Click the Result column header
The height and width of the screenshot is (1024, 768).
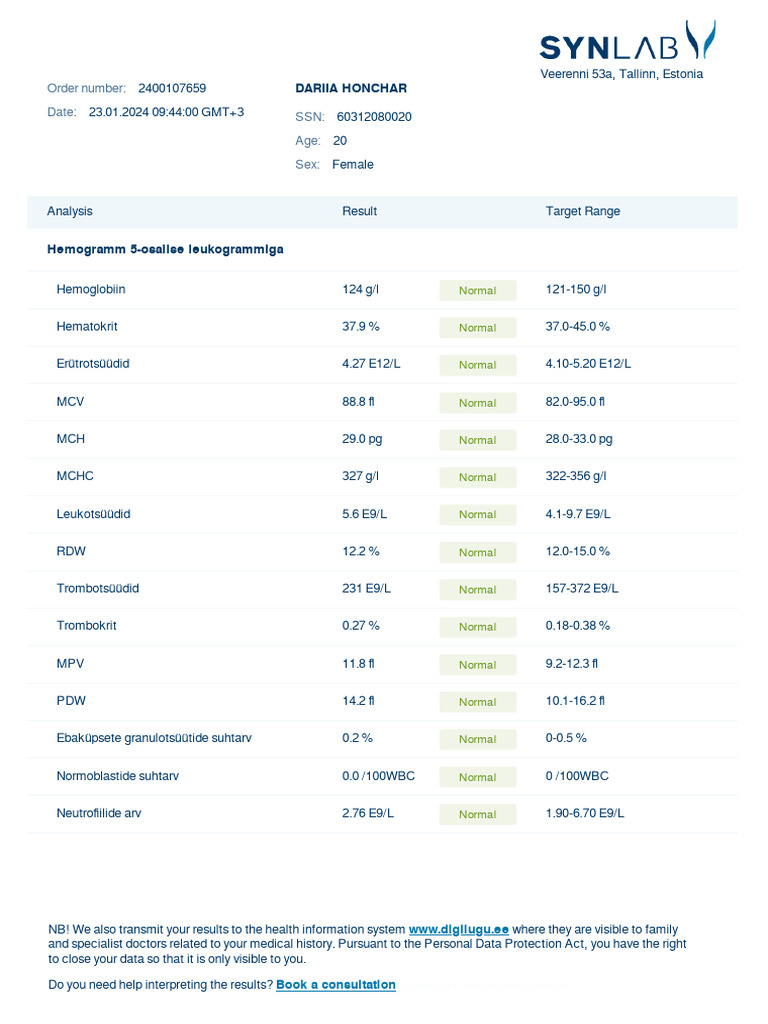pos(359,211)
